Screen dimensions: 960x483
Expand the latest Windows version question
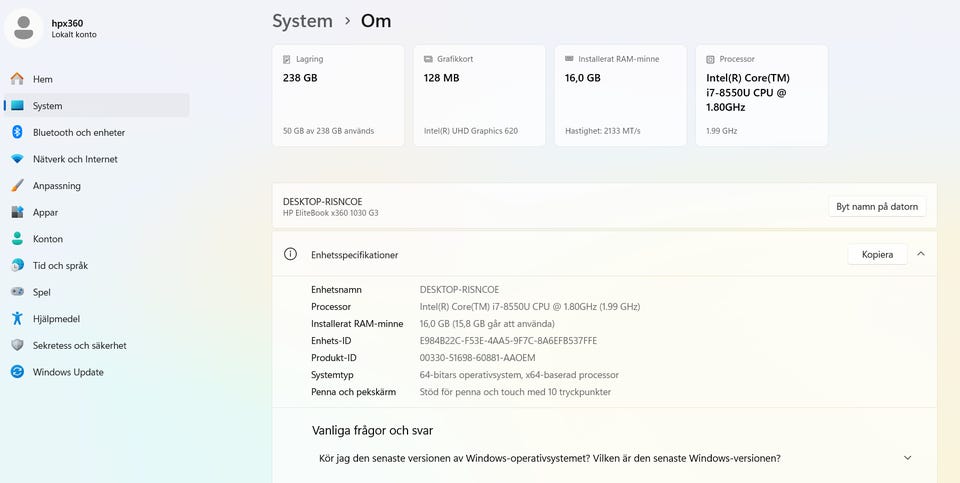point(907,458)
